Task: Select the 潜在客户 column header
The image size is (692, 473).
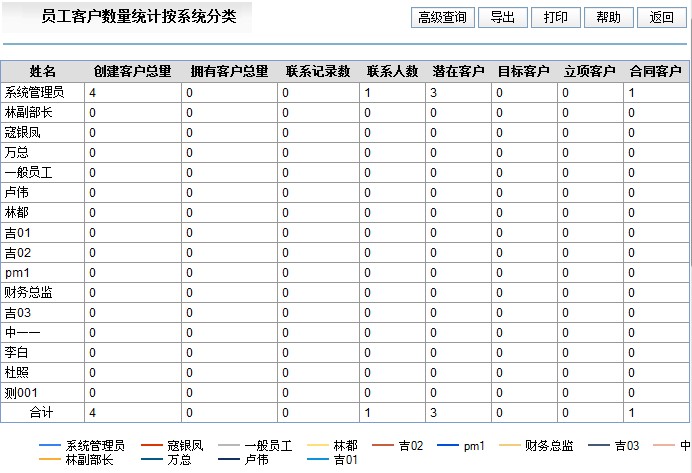Action: point(459,72)
